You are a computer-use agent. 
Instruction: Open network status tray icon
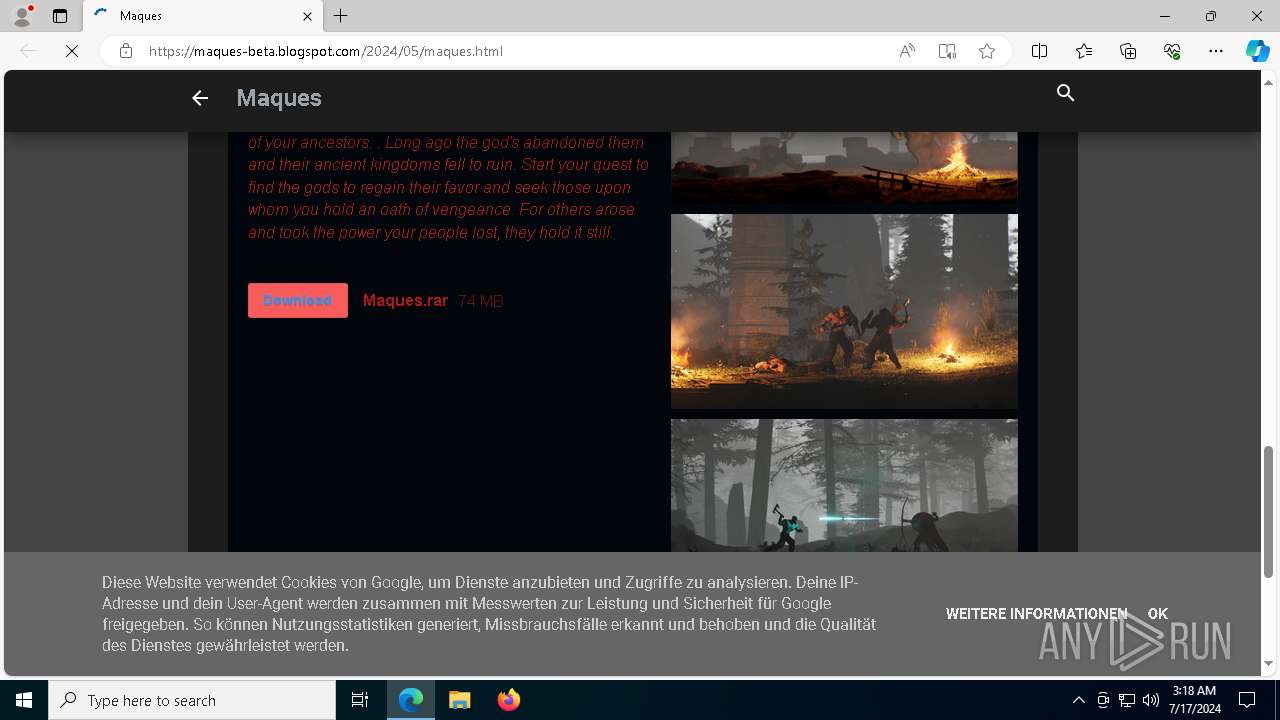pyautogui.click(x=1127, y=700)
